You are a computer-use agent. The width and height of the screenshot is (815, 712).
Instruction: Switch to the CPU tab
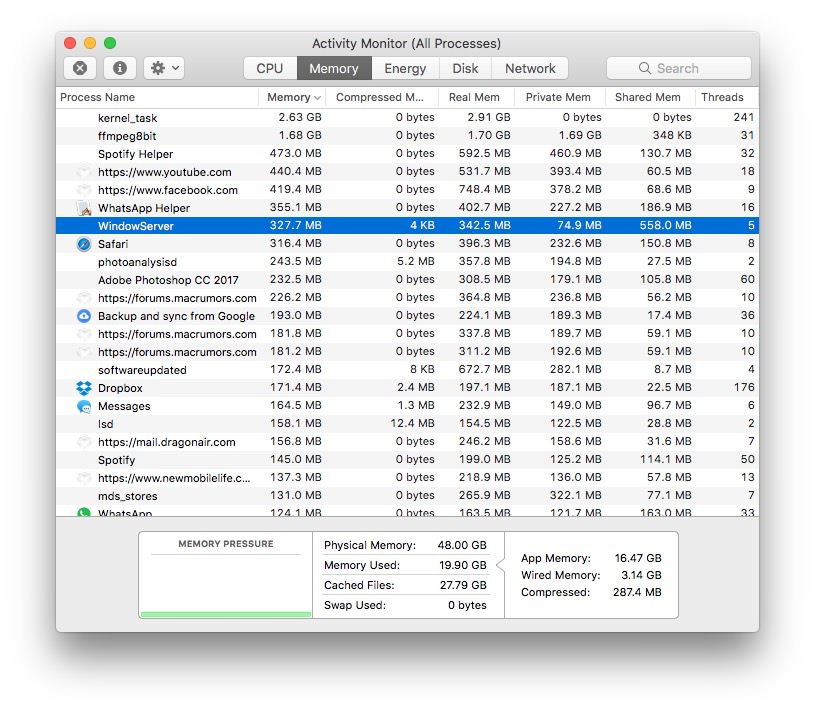click(270, 68)
